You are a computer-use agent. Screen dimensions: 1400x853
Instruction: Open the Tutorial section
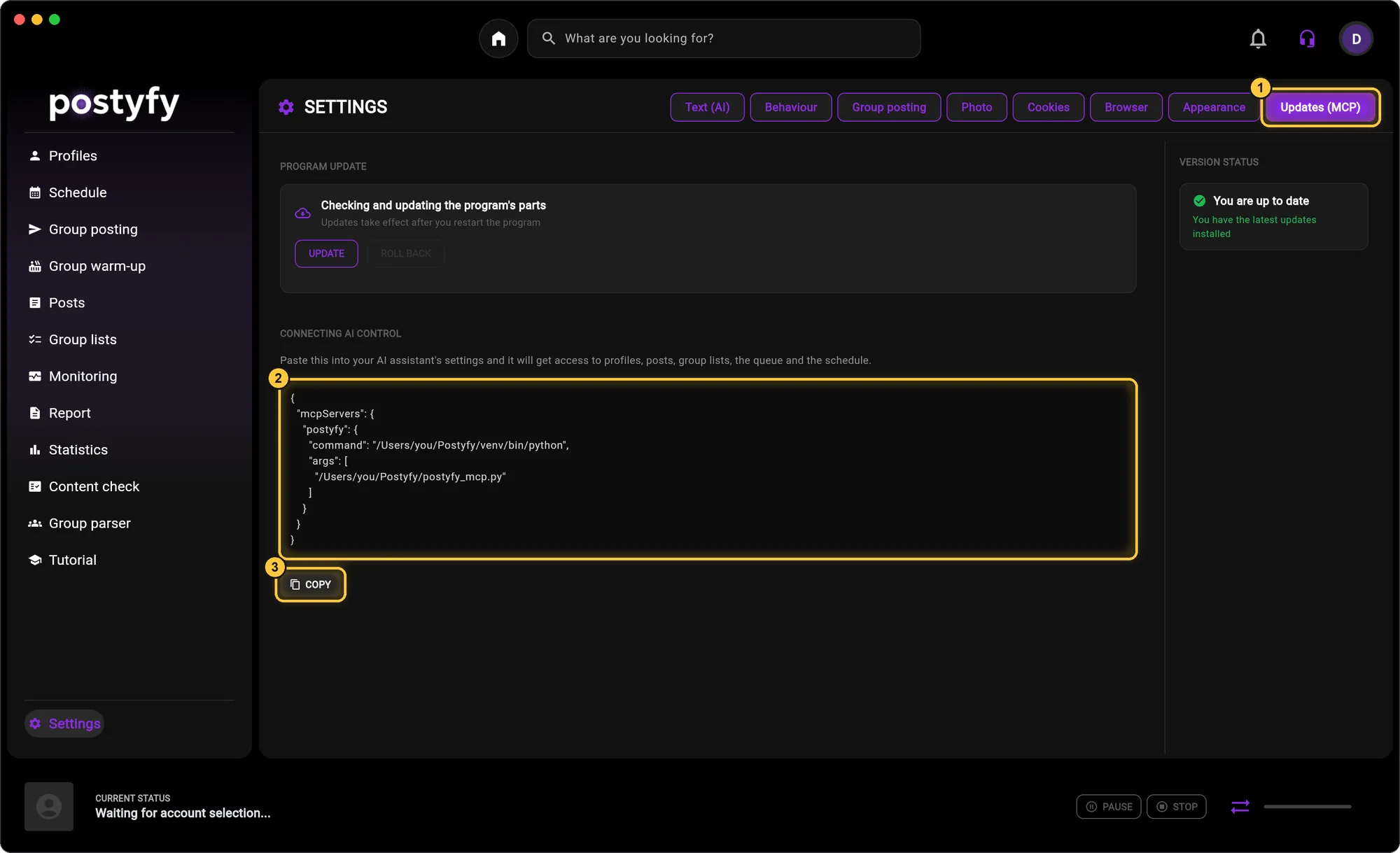pyautogui.click(x=62, y=560)
